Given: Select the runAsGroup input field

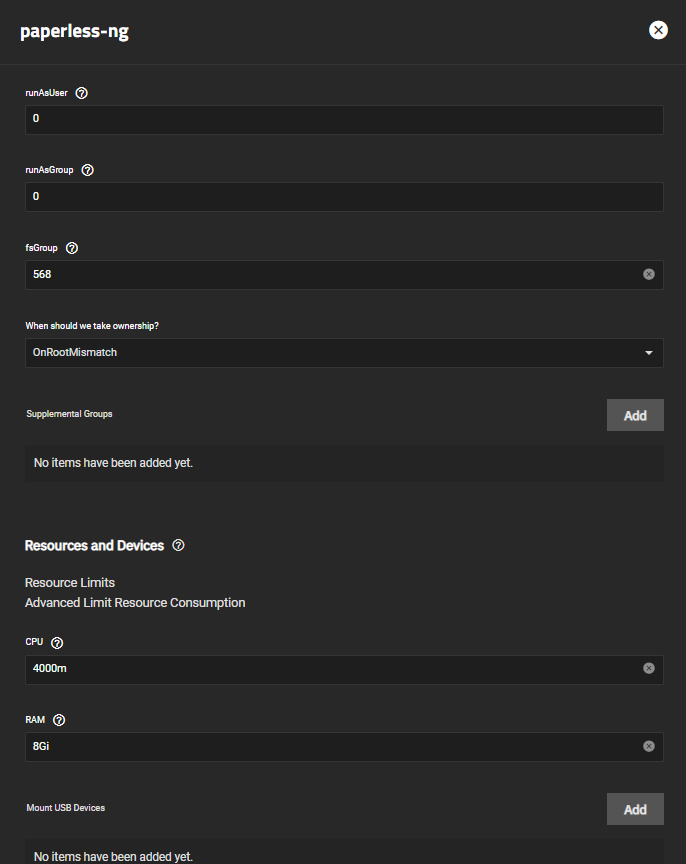Looking at the screenshot, I should pyautogui.click(x=344, y=197).
